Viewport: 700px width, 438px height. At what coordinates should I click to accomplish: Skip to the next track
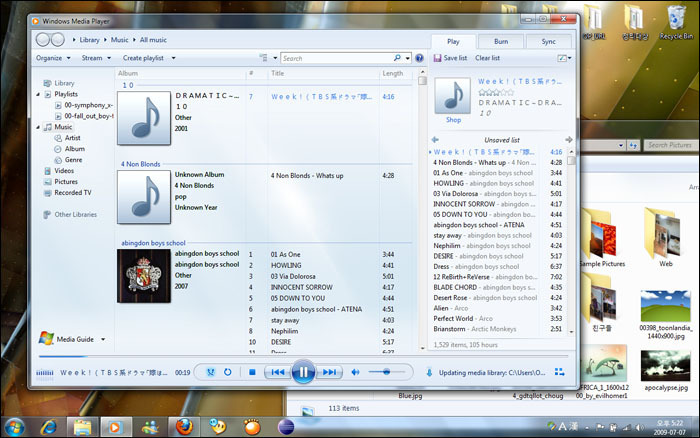[x=329, y=372]
